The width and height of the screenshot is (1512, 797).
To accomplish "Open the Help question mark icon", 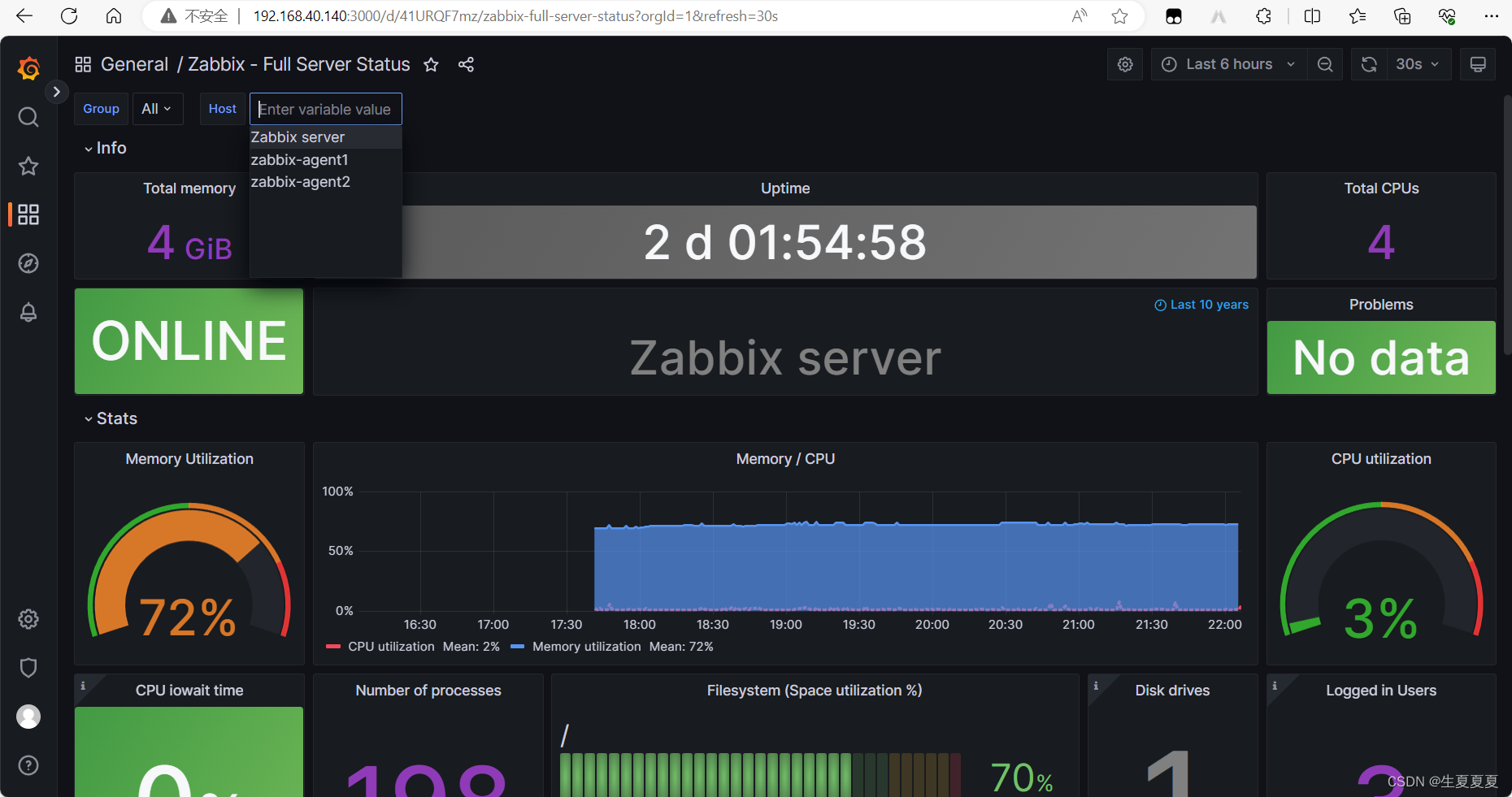I will point(28,765).
